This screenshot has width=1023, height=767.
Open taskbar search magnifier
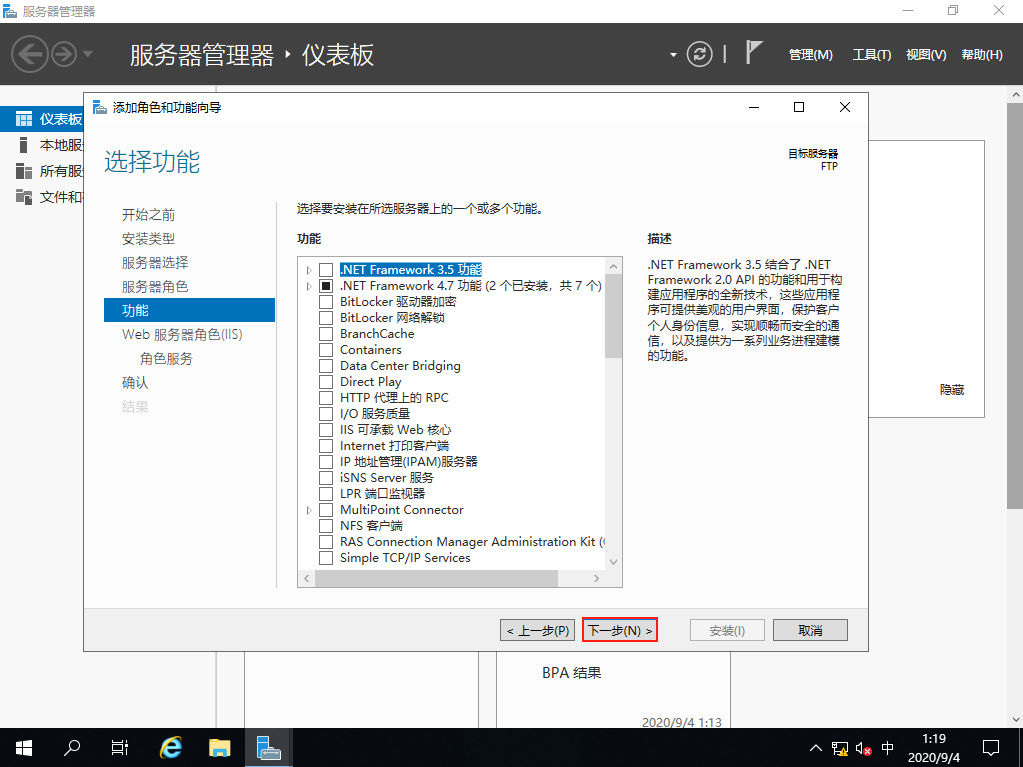[x=72, y=747]
